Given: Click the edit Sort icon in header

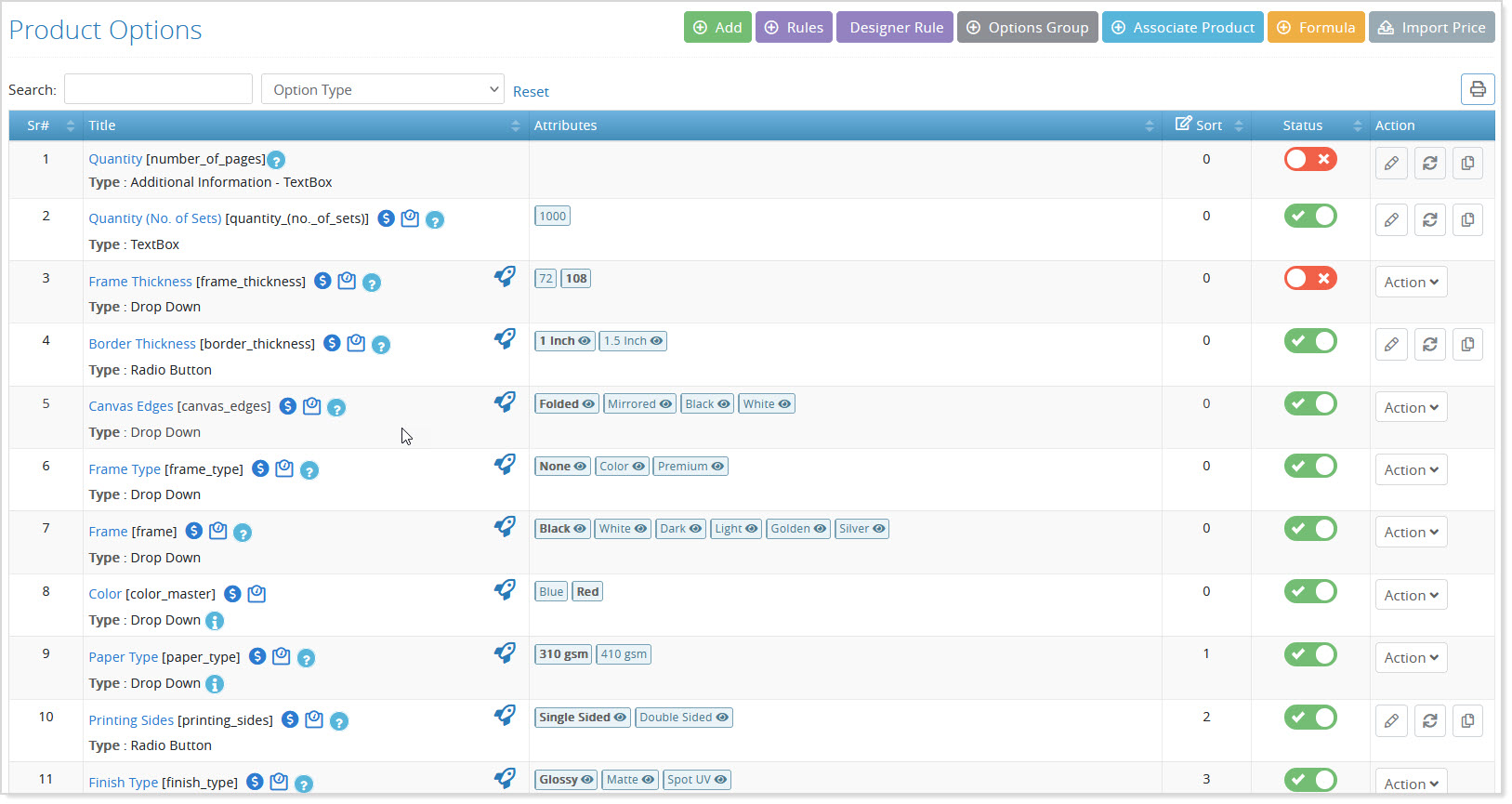Looking at the screenshot, I should 1183,125.
